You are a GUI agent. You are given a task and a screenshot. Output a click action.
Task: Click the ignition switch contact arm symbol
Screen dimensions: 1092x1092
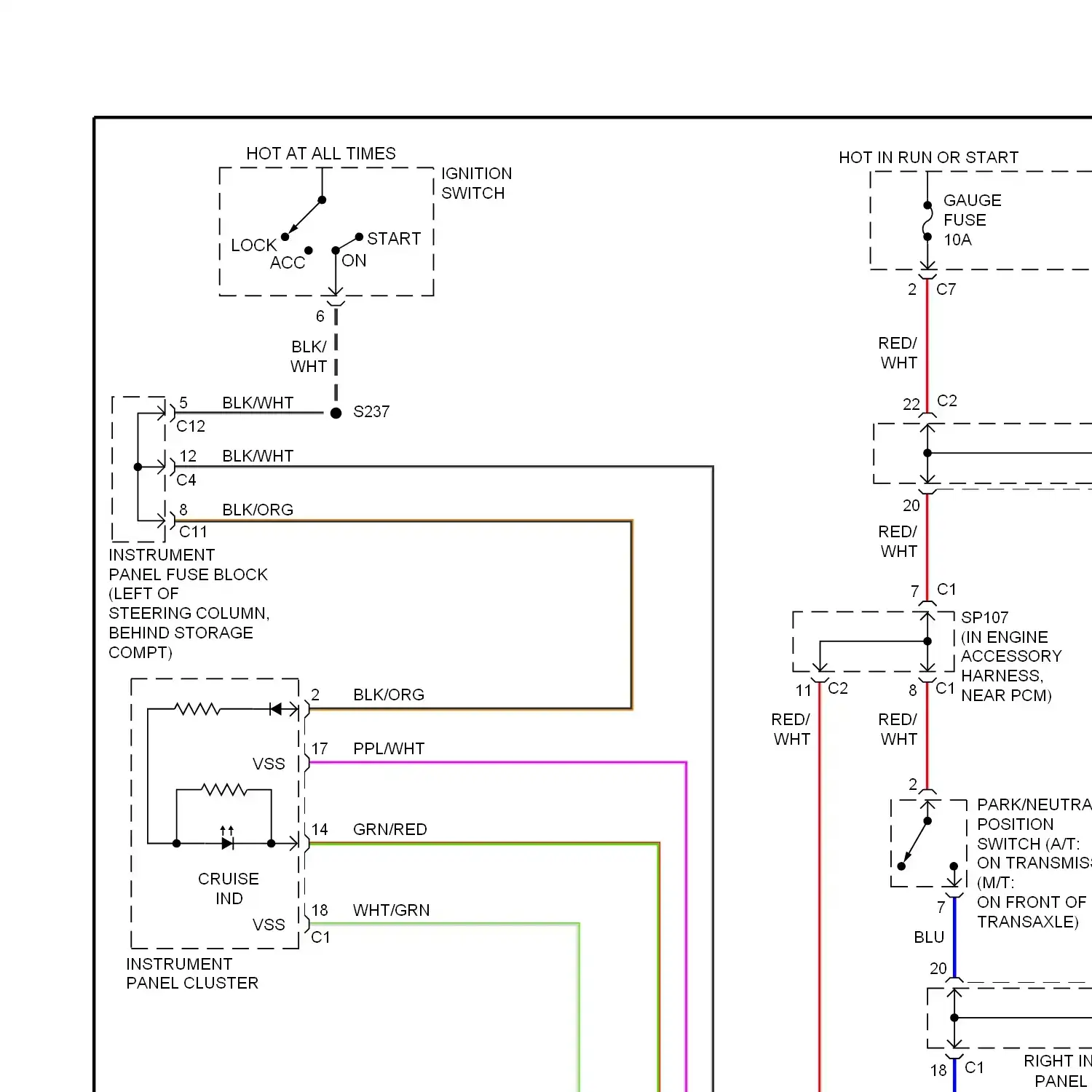304,218
